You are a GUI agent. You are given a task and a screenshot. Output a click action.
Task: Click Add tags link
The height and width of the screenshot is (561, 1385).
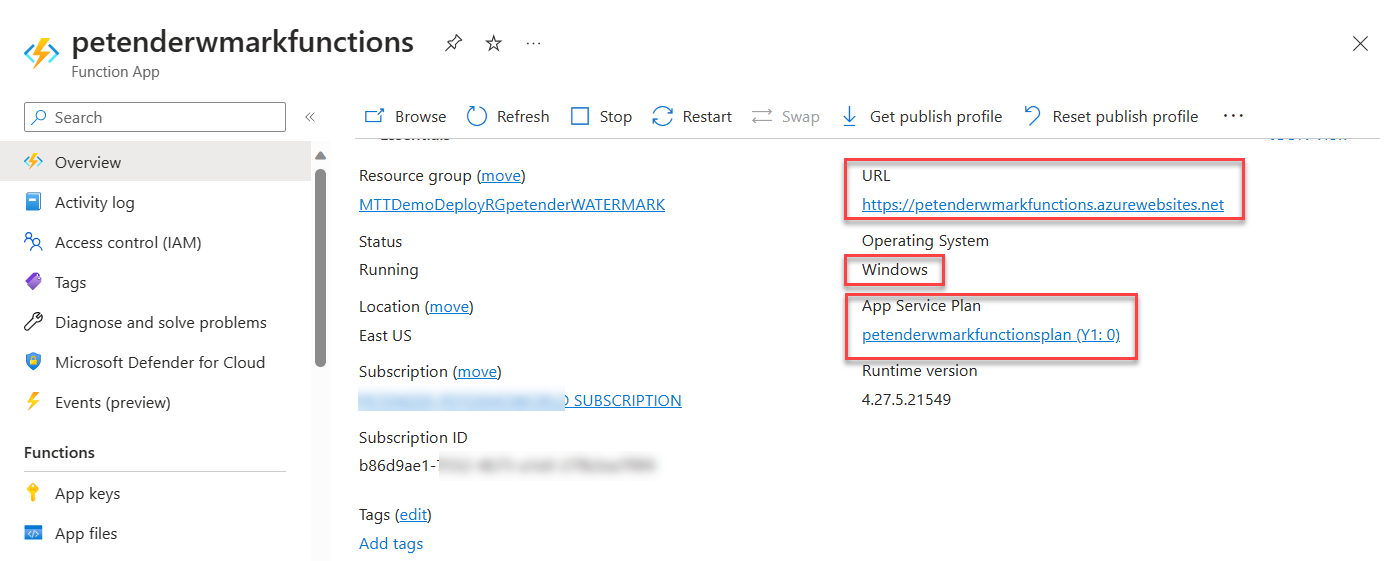click(x=391, y=544)
